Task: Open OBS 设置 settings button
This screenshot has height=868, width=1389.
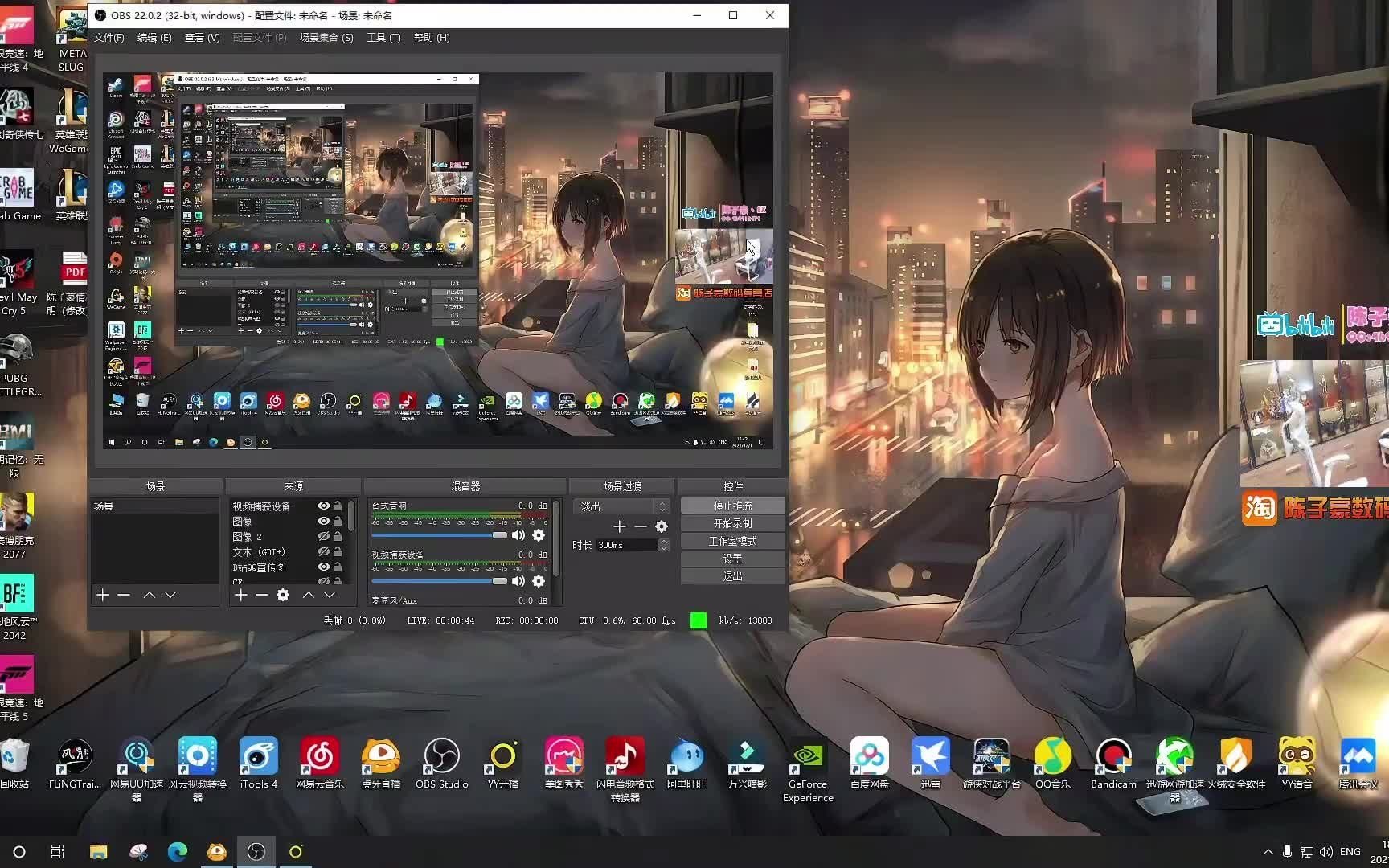Action: 733,559
